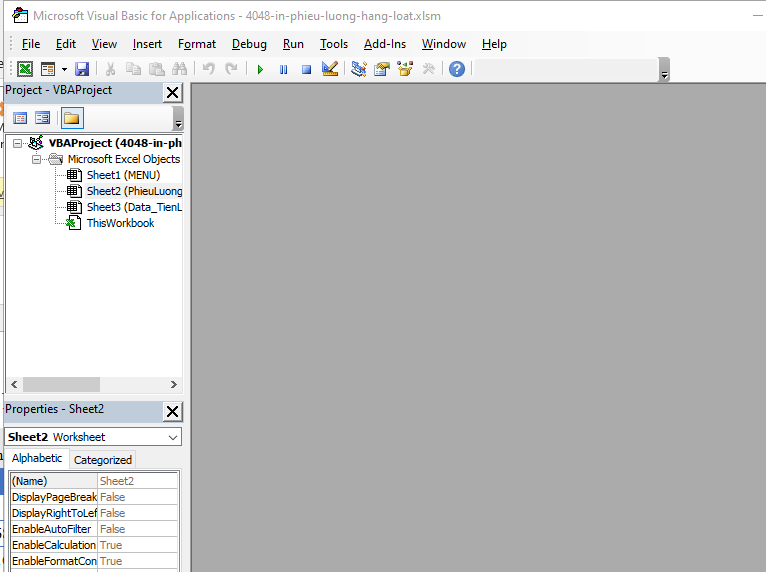Open the Help menu

pos(494,44)
